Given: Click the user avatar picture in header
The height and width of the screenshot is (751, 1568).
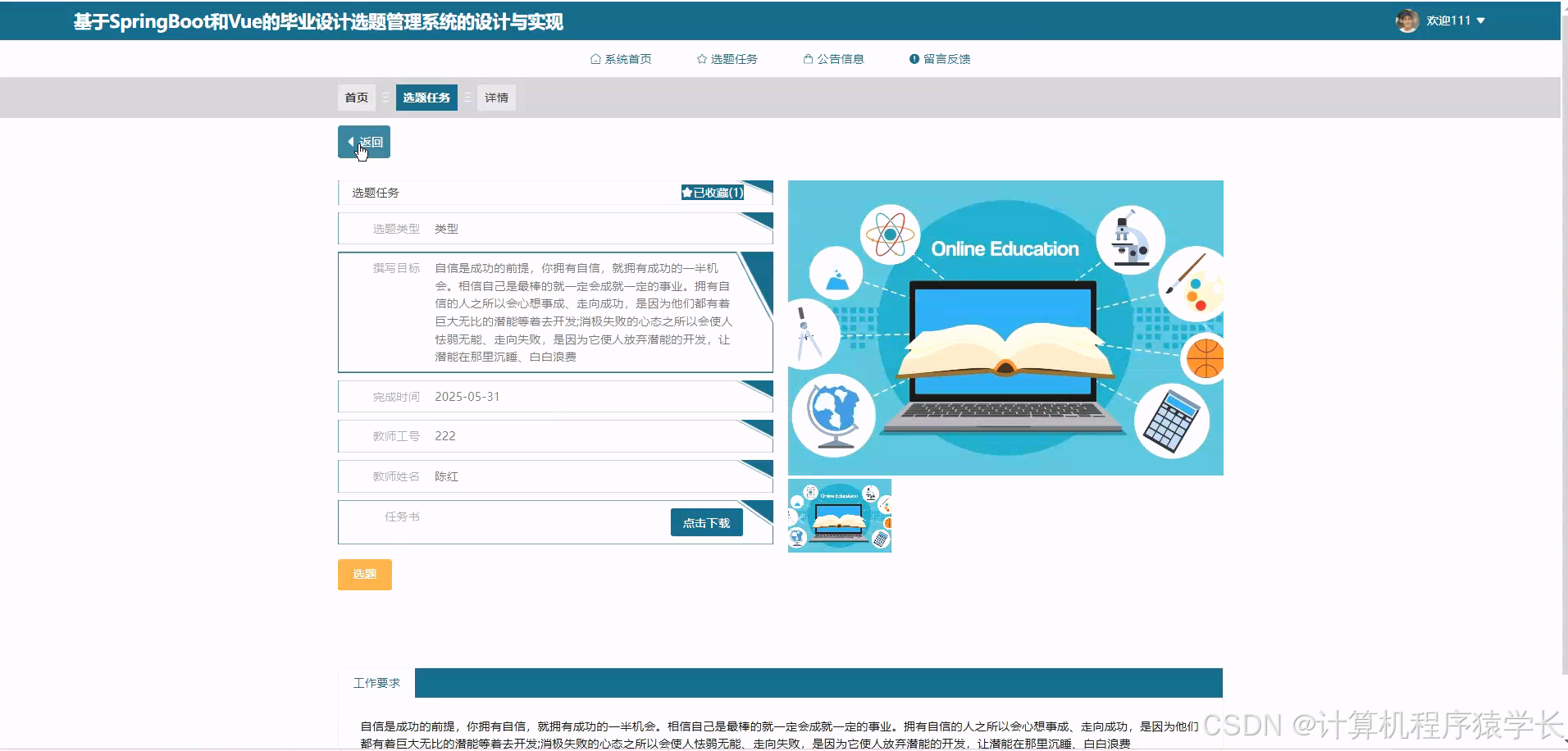Looking at the screenshot, I should 1407,20.
